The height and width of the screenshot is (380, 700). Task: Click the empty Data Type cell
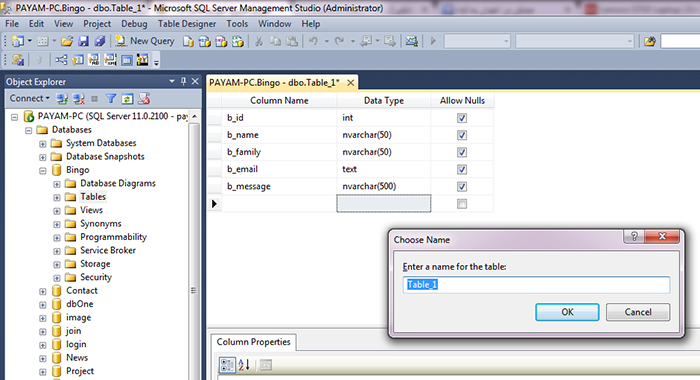point(383,204)
